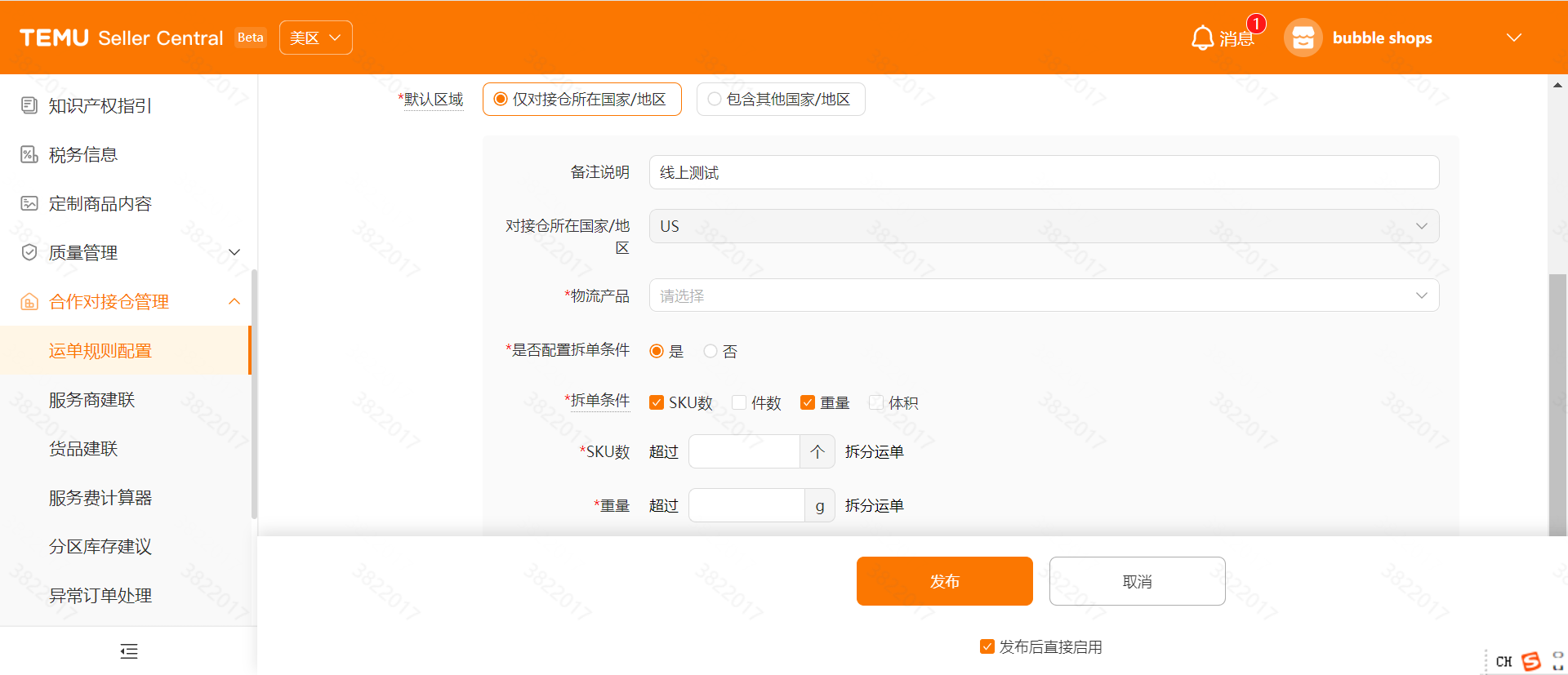
Task: Collapse the sidebar using bottom menu icon
Action: pyautogui.click(x=129, y=651)
